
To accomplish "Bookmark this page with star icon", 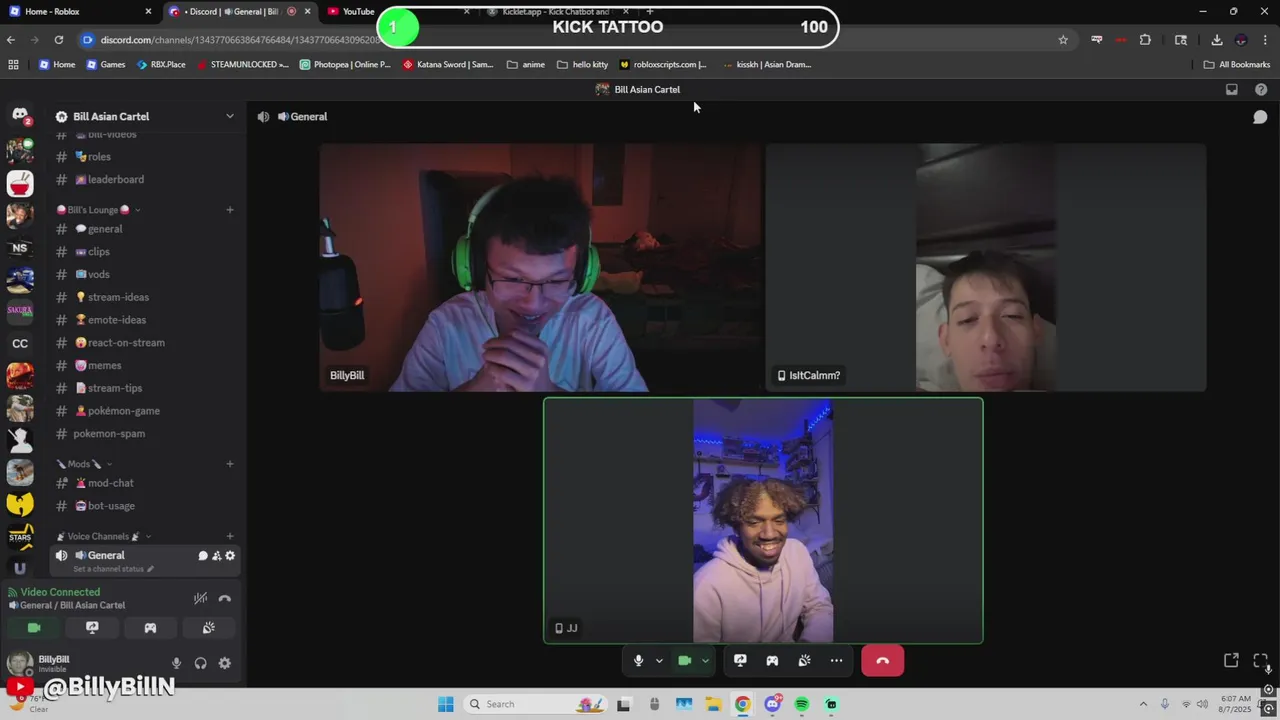I will (x=1063, y=40).
